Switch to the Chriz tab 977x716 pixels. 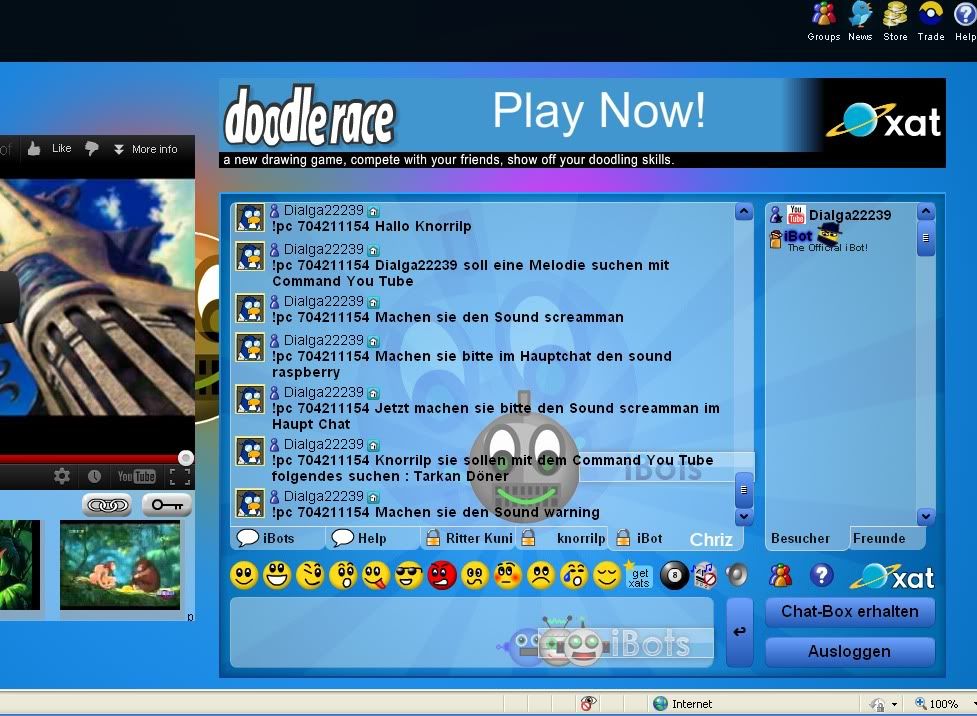[x=711, y=540]
